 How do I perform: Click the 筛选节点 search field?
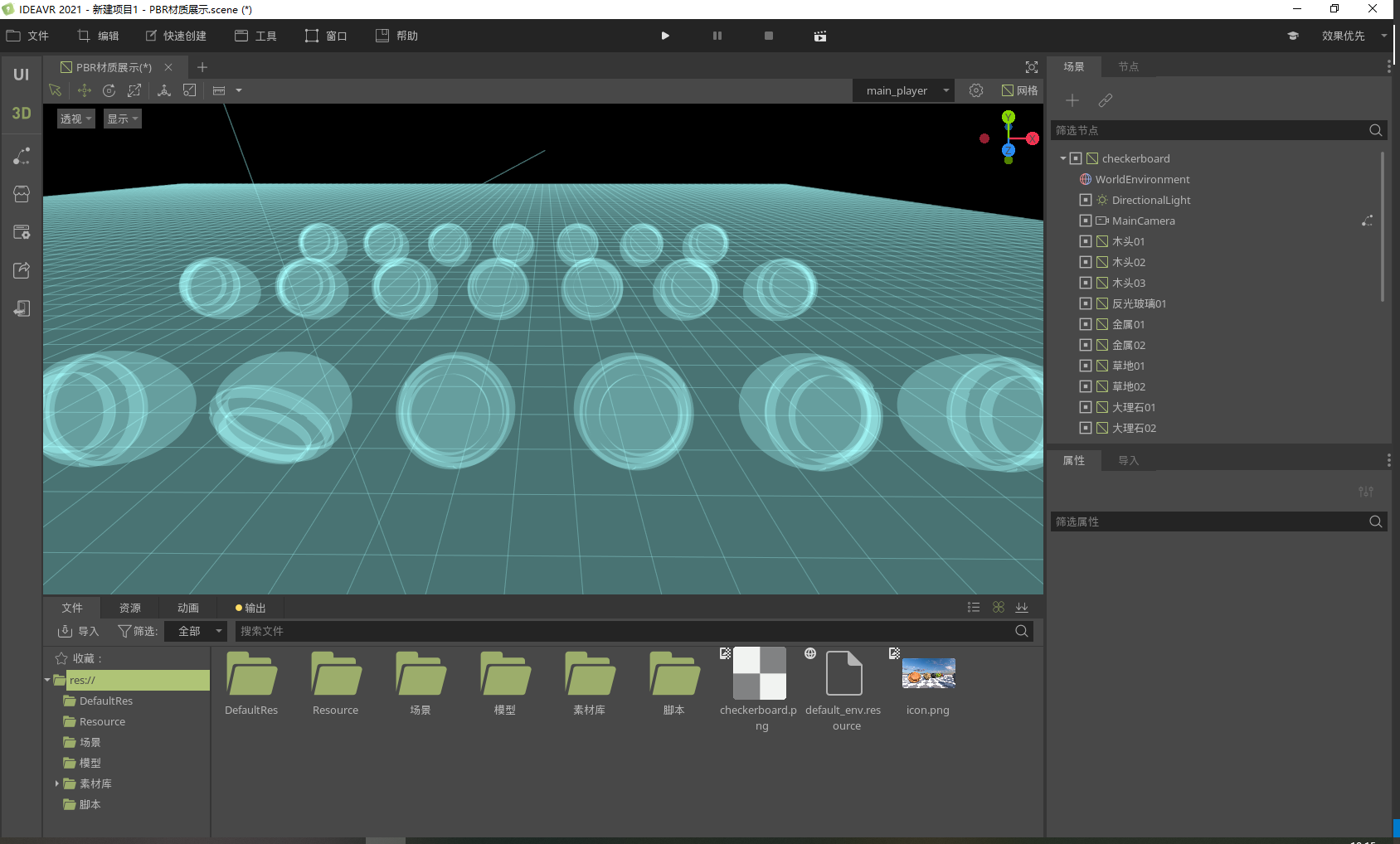click(1218, 130)
